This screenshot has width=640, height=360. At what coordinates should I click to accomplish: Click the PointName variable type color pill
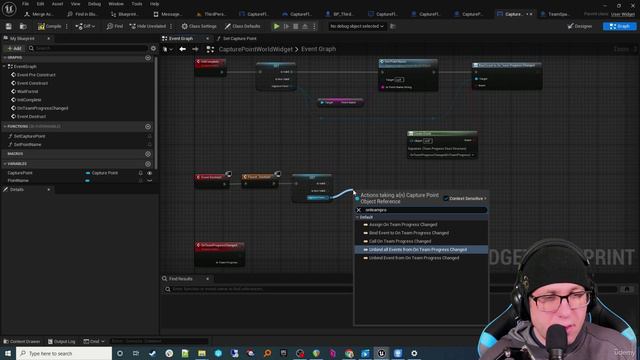click(88, 181)
